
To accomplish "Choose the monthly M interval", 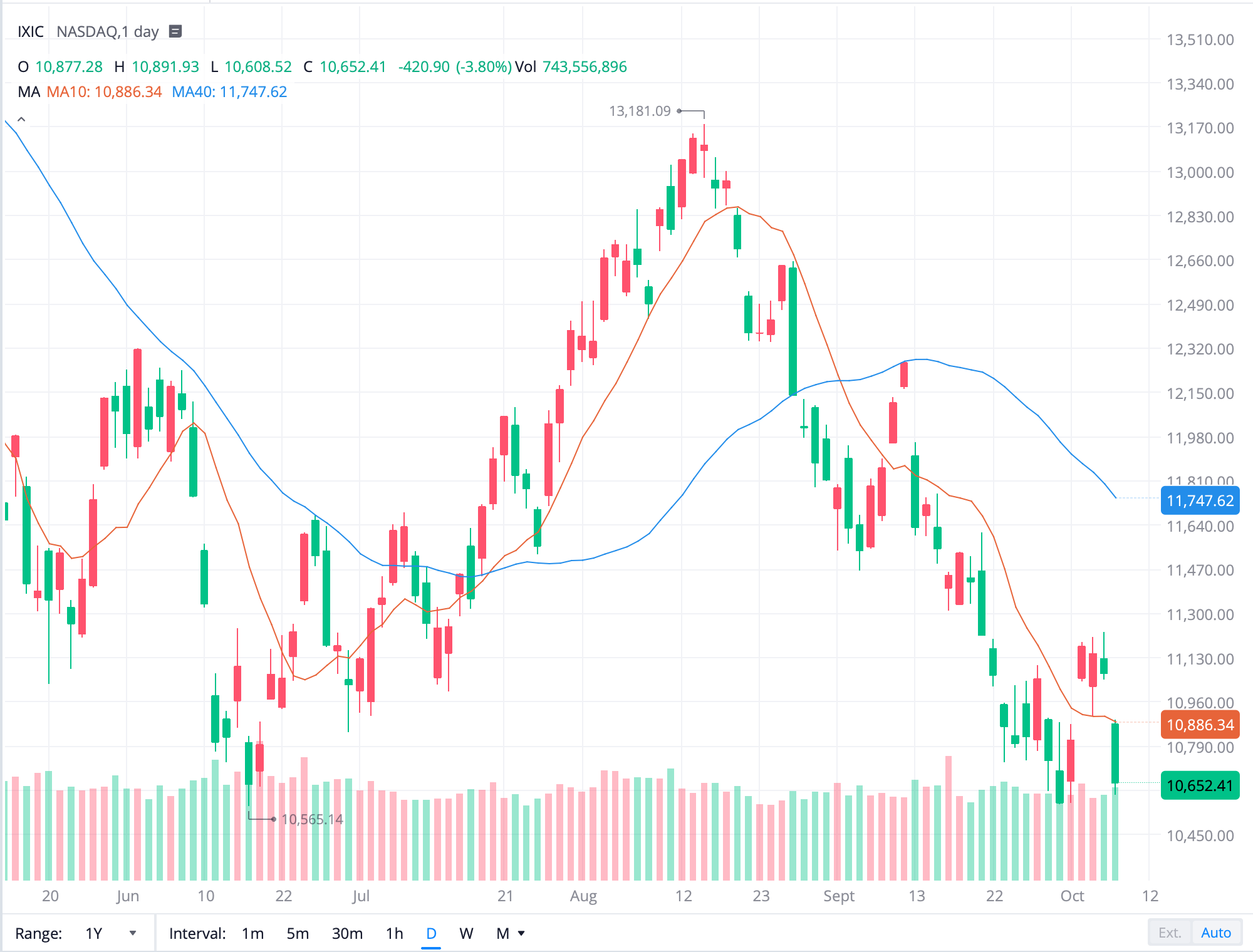I will click(x=502, y=933).
